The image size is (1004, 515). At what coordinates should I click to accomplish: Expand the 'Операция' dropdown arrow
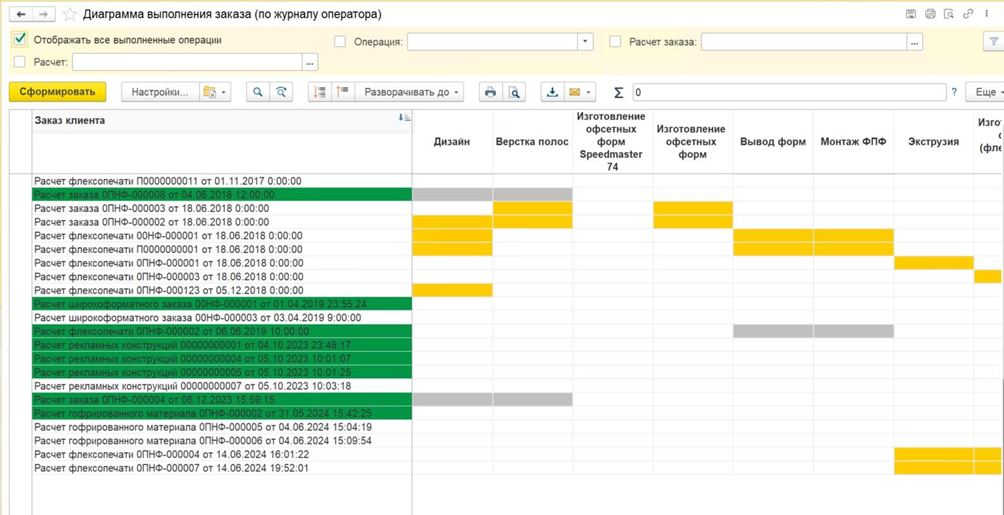(585, 42)
